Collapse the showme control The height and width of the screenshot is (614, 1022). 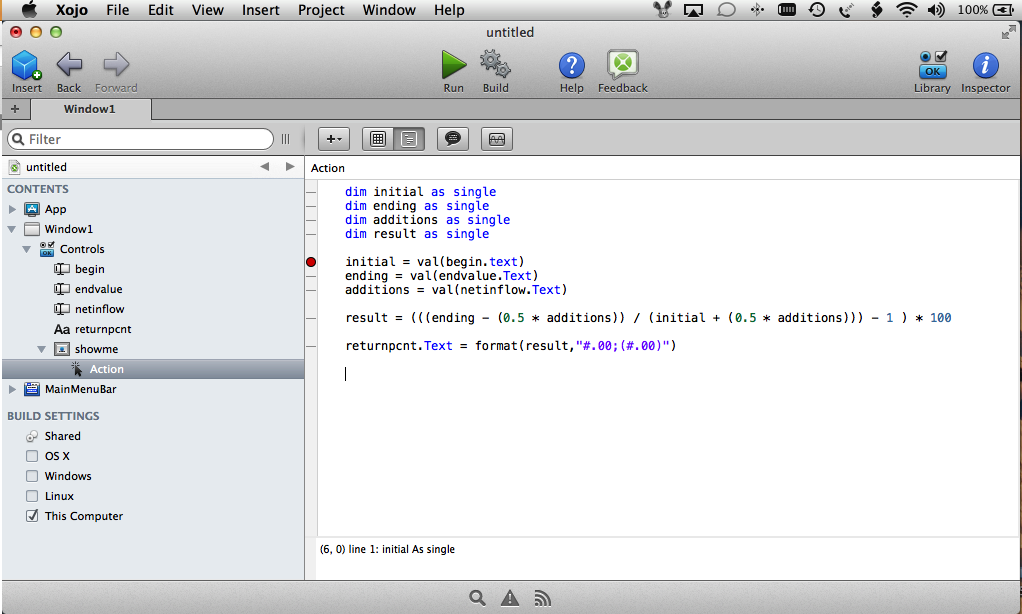click(42, 349)
